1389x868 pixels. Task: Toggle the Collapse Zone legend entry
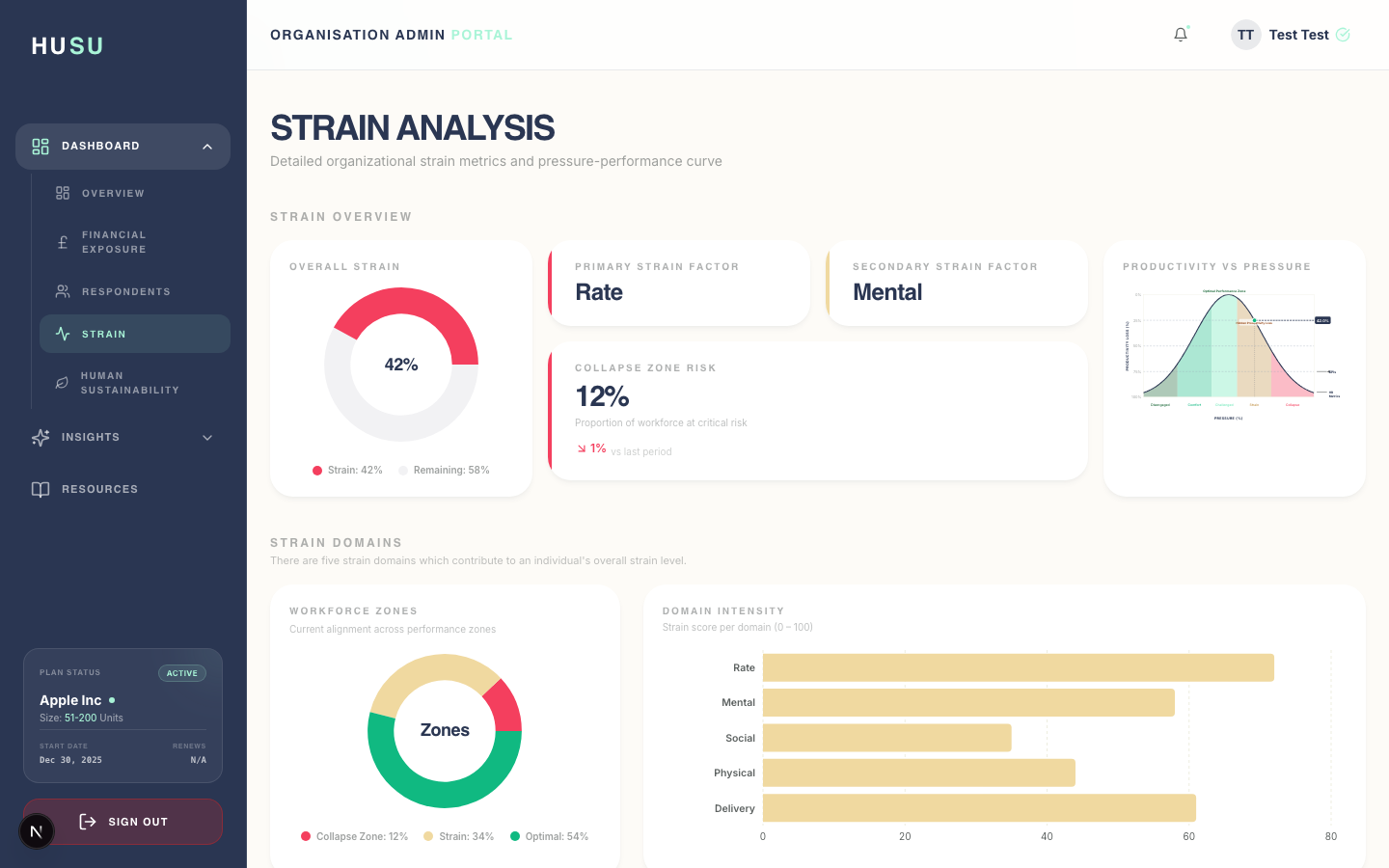click(354, 836)
